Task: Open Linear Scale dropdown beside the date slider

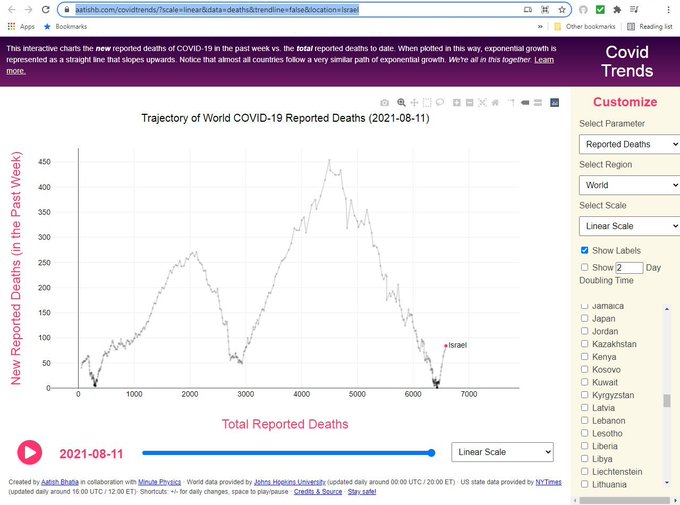Action: coord(502,452)
